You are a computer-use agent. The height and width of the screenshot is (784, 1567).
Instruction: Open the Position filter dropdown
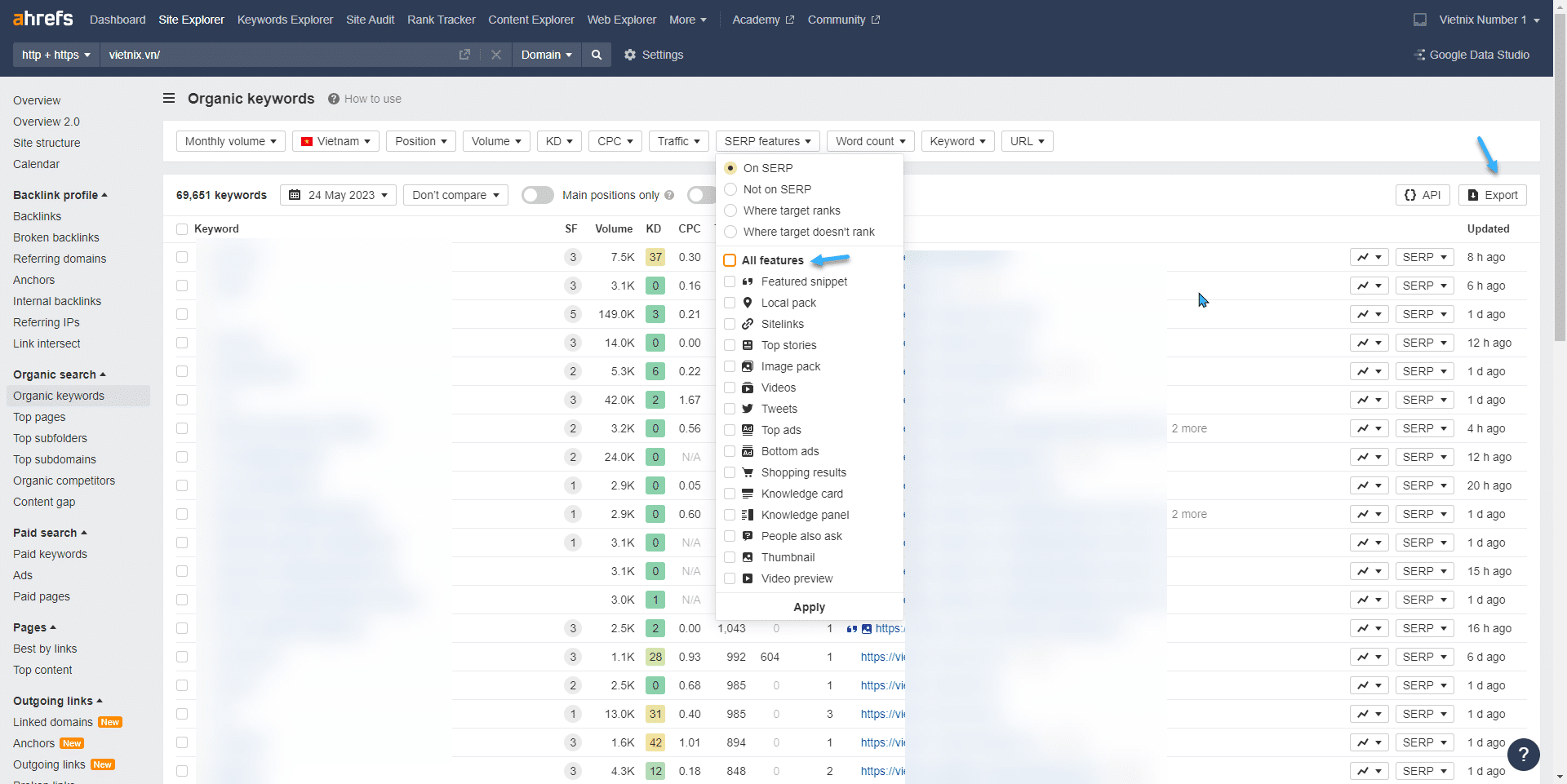[421, 141]
